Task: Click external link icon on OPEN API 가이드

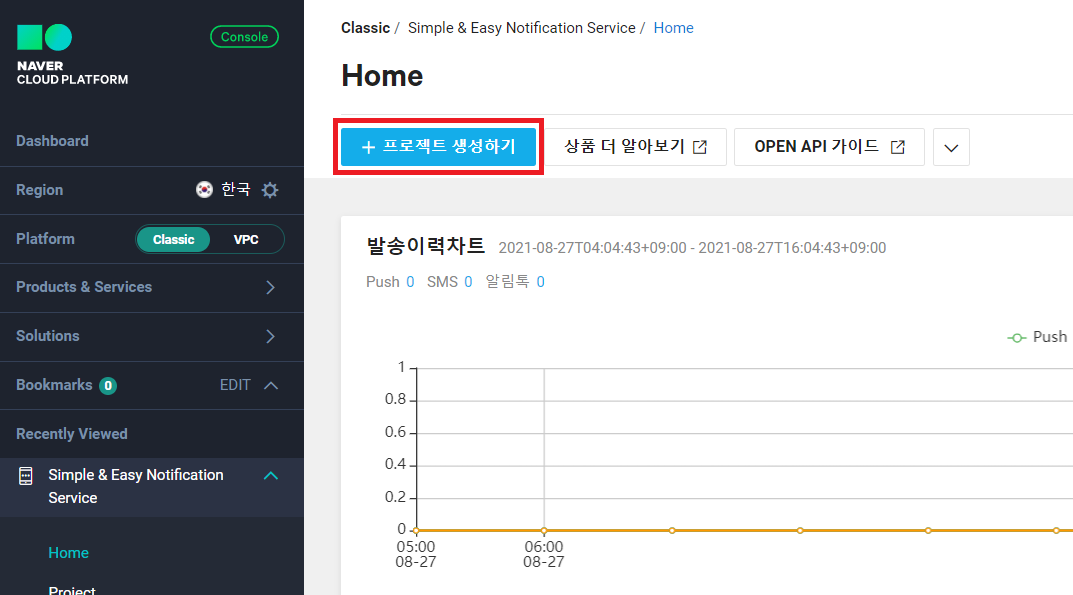Action: tap(898, 147)
